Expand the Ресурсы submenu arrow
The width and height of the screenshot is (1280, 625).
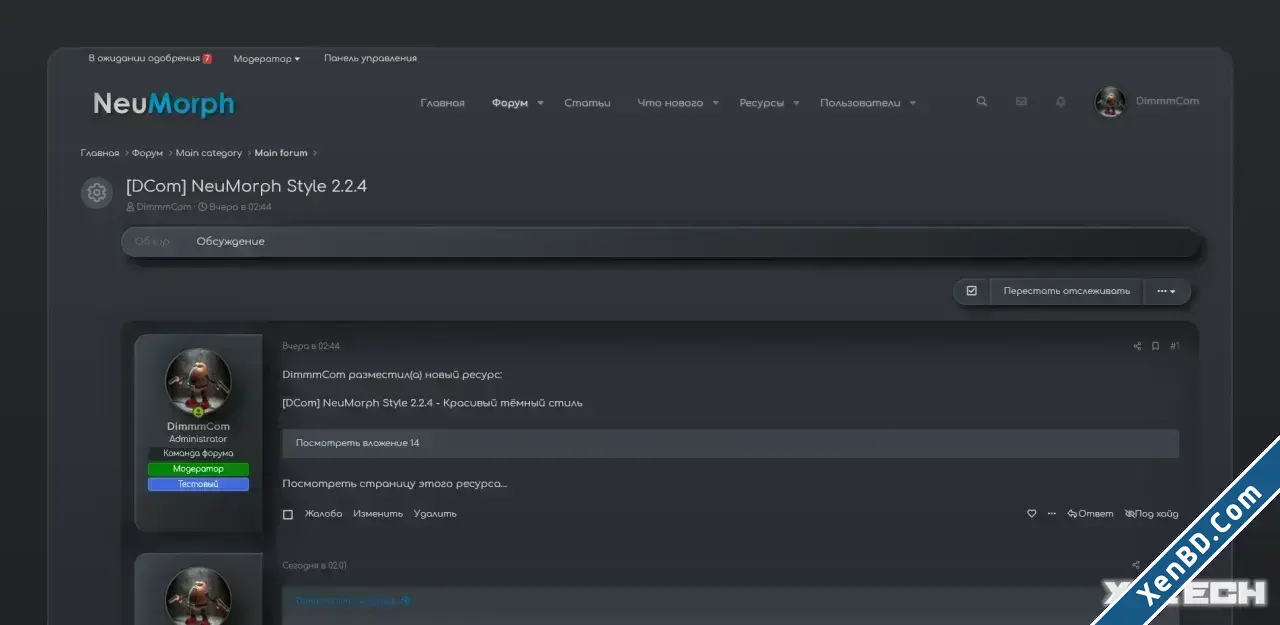click(x=796, y=103)
